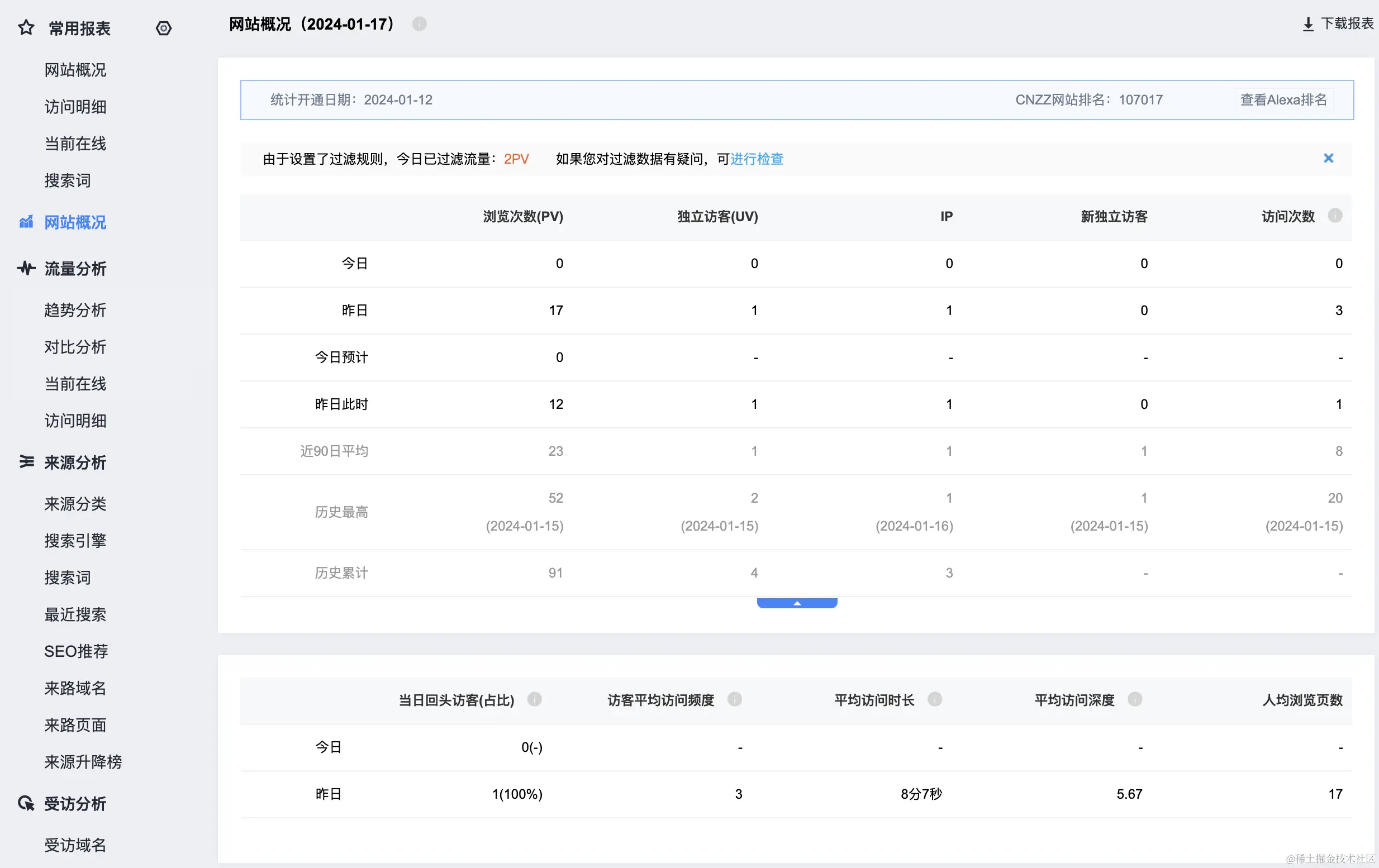The image size is (1379, 868).
Task: Dismiss the filter notice with X
Action: tap(1329, 159)
